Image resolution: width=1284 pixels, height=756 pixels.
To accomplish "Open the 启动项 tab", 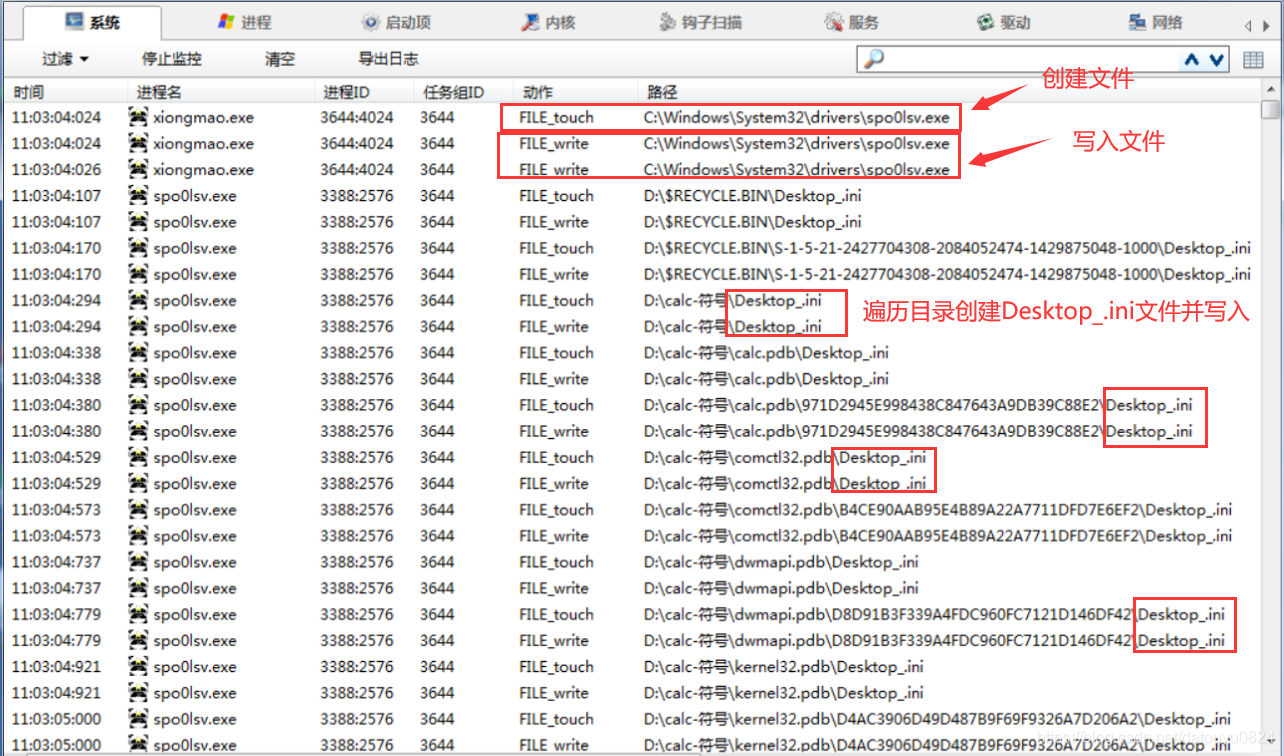I will coord(396,22).
